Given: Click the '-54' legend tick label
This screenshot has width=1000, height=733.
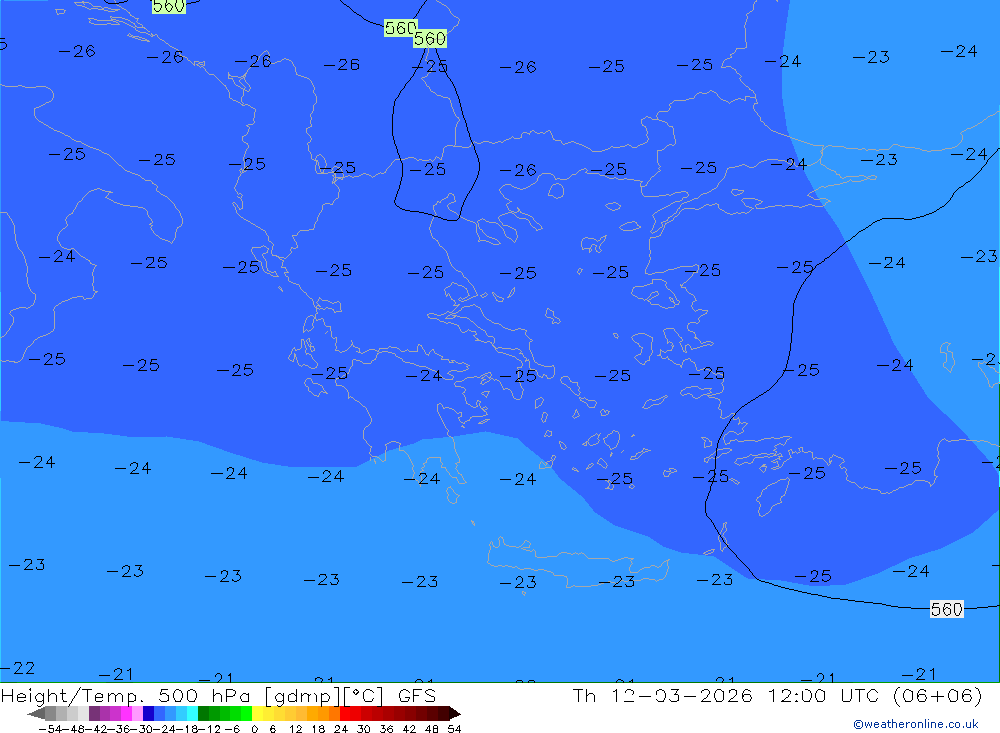Looking at the screenshot, I should pos(50,729).
